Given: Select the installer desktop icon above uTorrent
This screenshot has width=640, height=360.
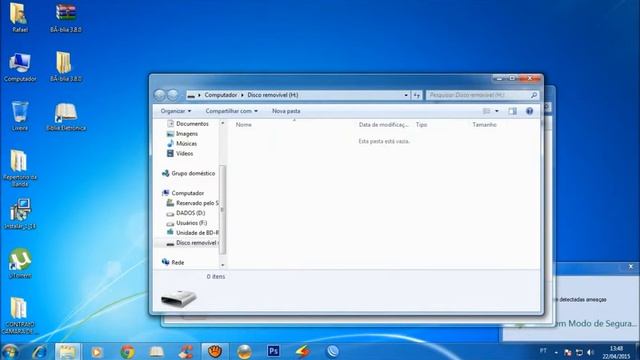Looking at the screenshot, I should click(x=20, y=214).
